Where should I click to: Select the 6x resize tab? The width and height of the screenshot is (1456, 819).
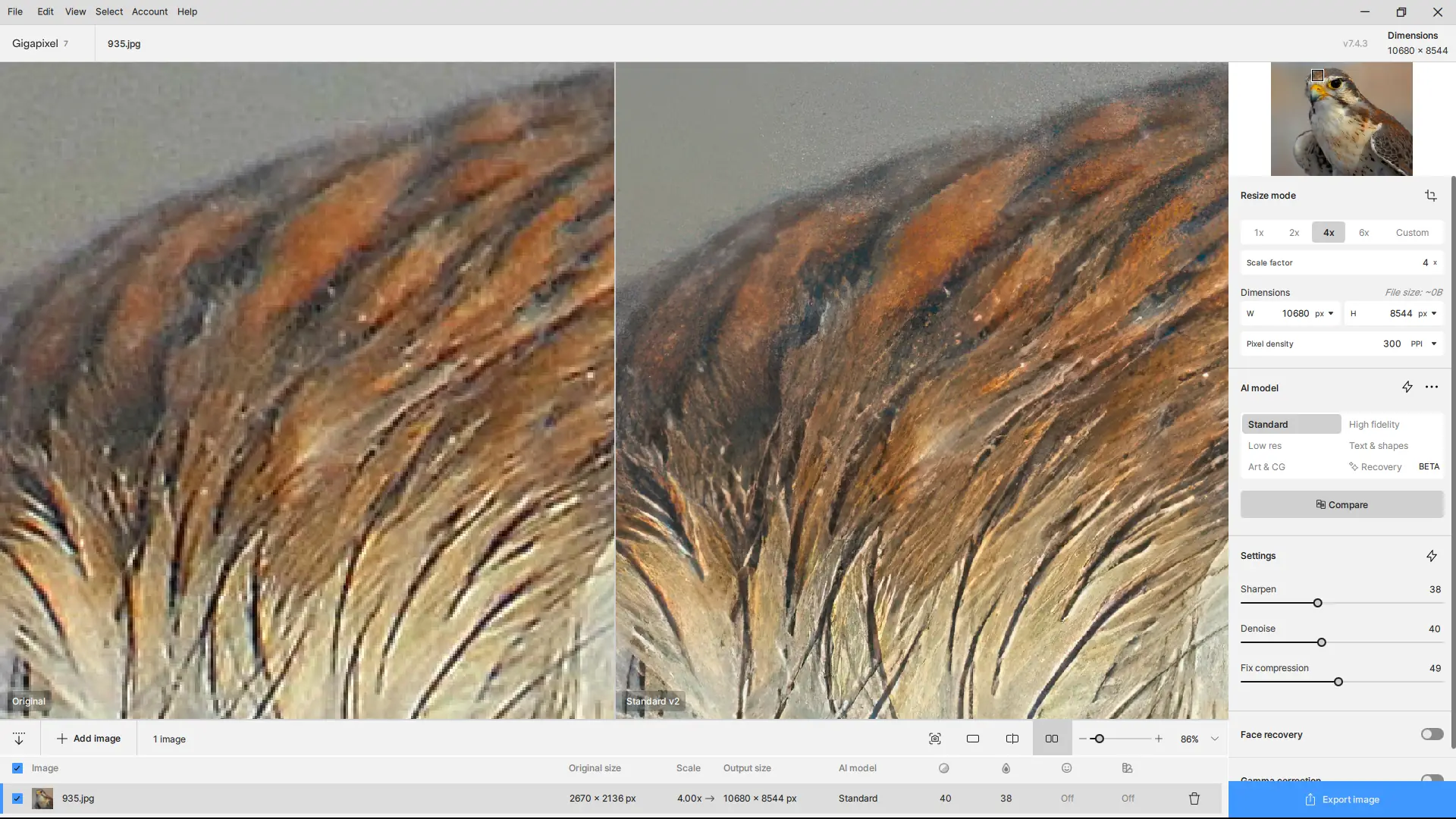(x=1363, y=233)
